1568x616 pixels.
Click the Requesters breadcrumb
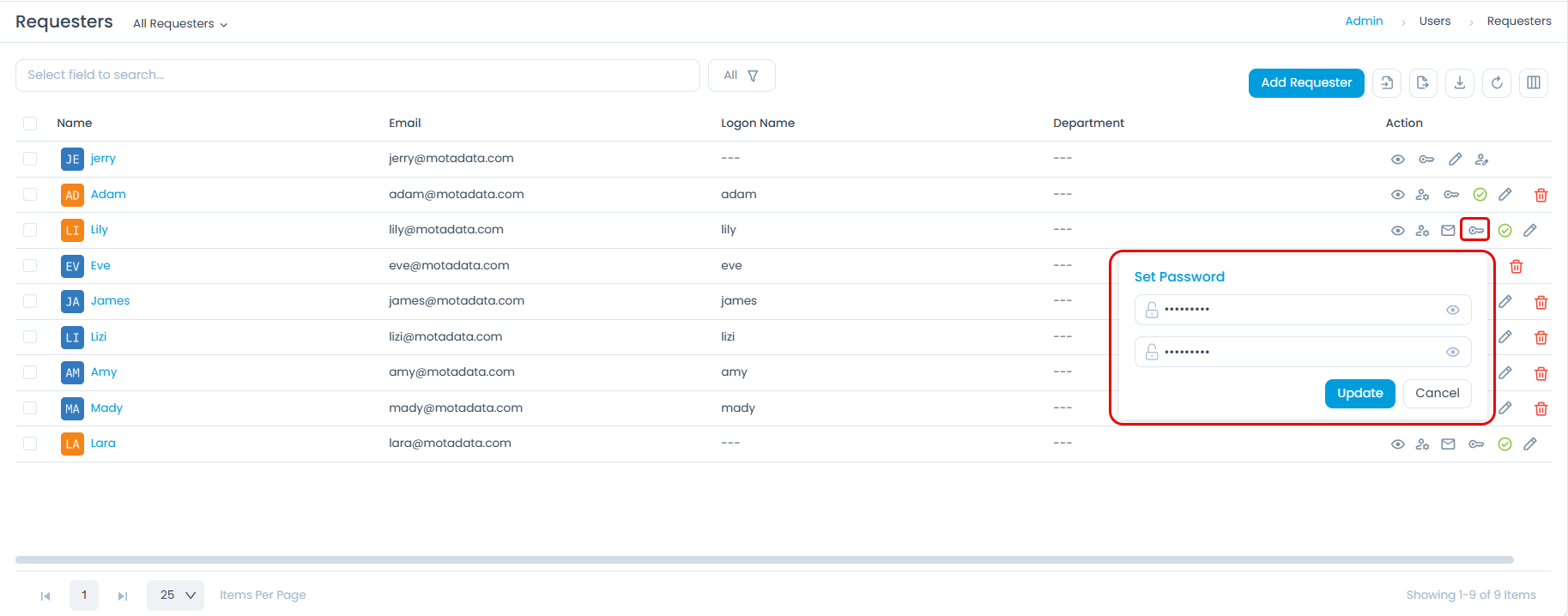pyautogui.click(x=1519, y=21)
